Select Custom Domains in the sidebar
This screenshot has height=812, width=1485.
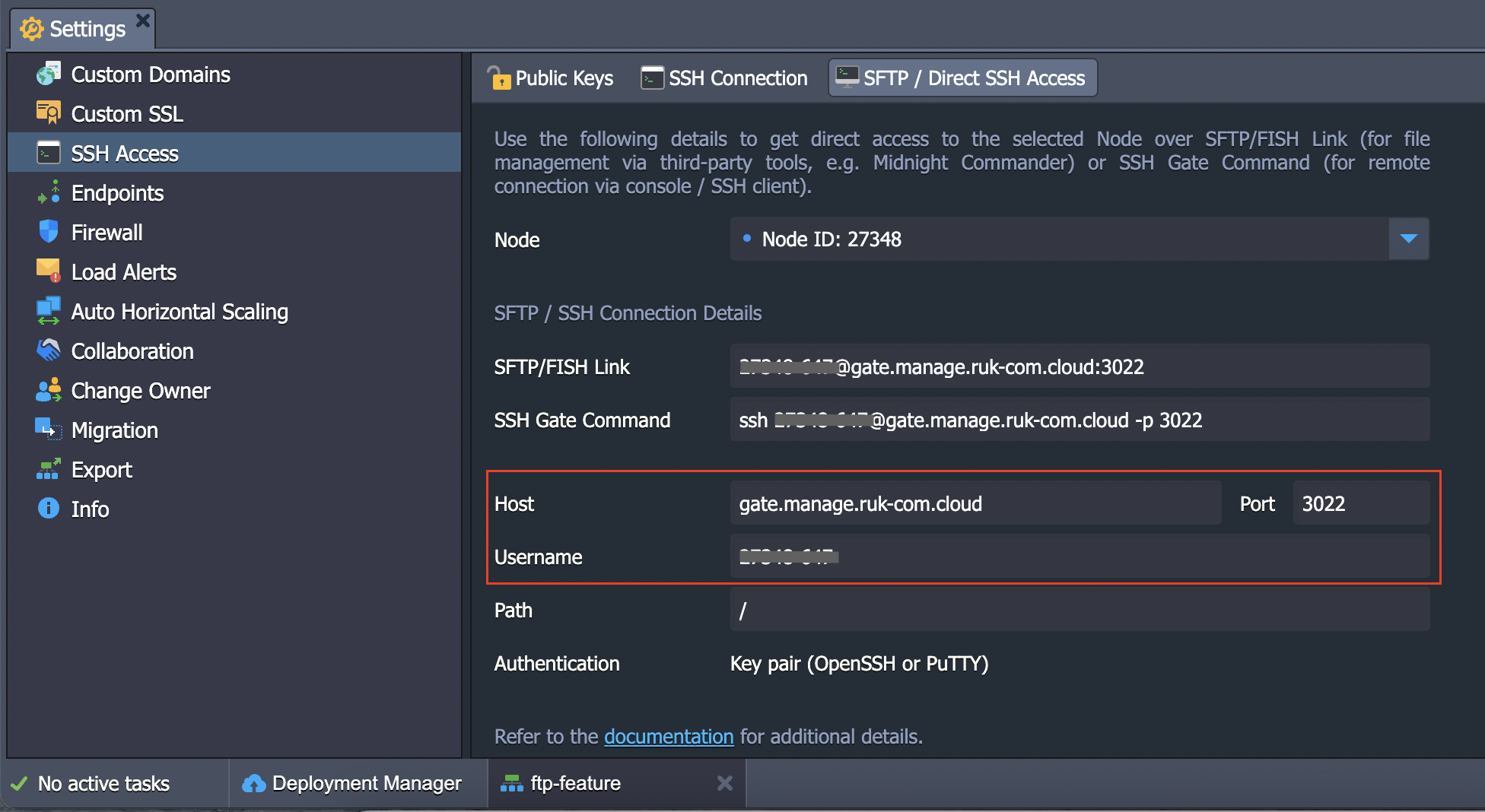pyautogui.click(x=151, y=74)
